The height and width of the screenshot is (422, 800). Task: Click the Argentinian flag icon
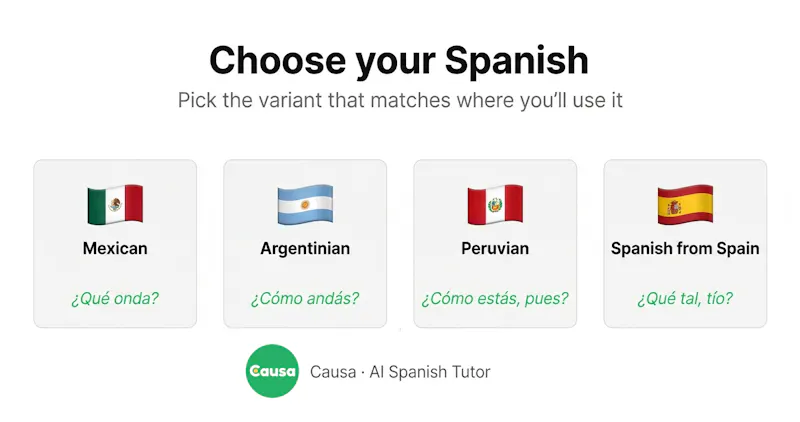(x=305, y=205)
